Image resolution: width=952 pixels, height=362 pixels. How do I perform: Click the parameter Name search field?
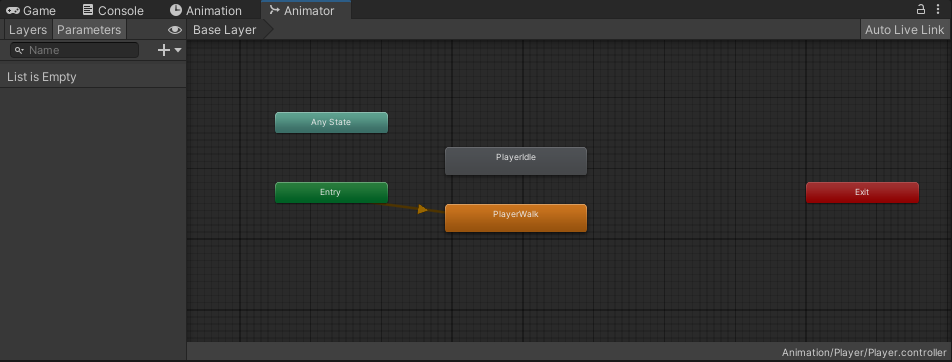(75, 50)
